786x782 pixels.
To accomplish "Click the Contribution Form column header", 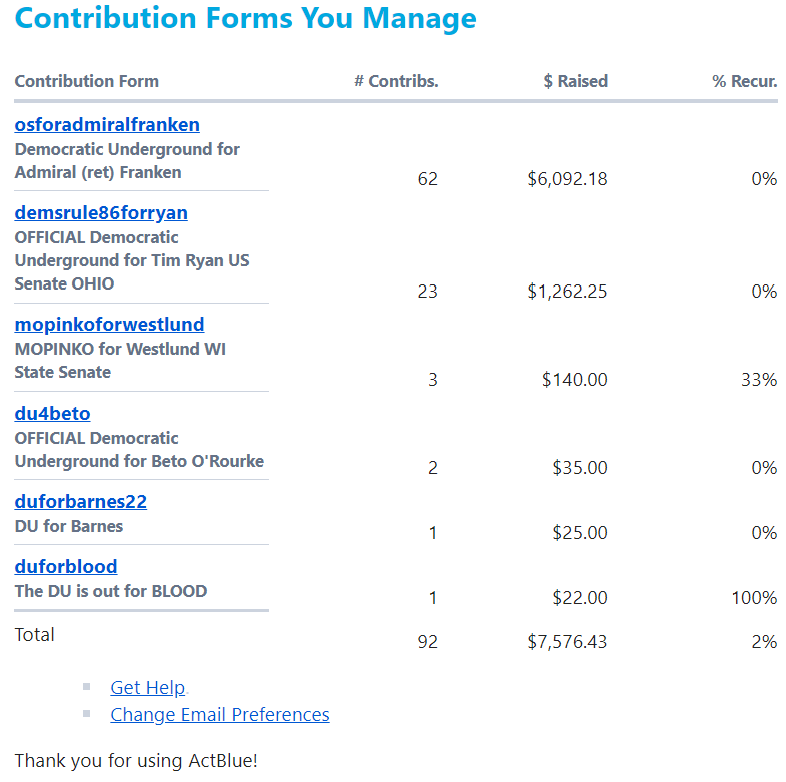I will 87,82.
